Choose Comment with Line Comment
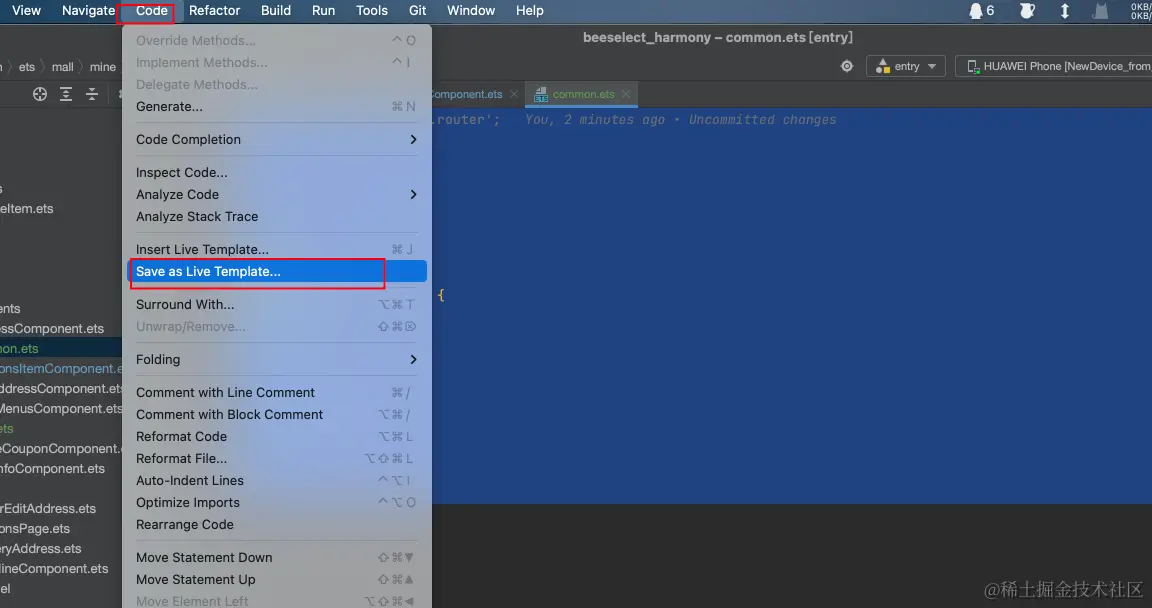The image size is (1152, 608). (276, 393)
